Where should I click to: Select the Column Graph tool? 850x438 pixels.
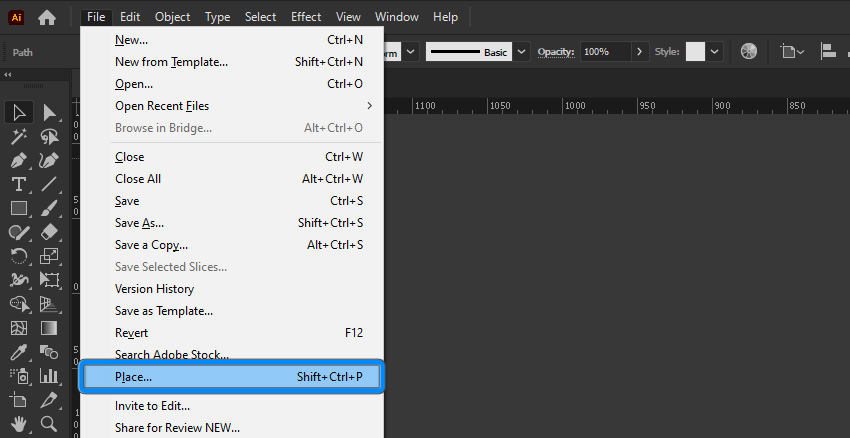coord(49,376)
